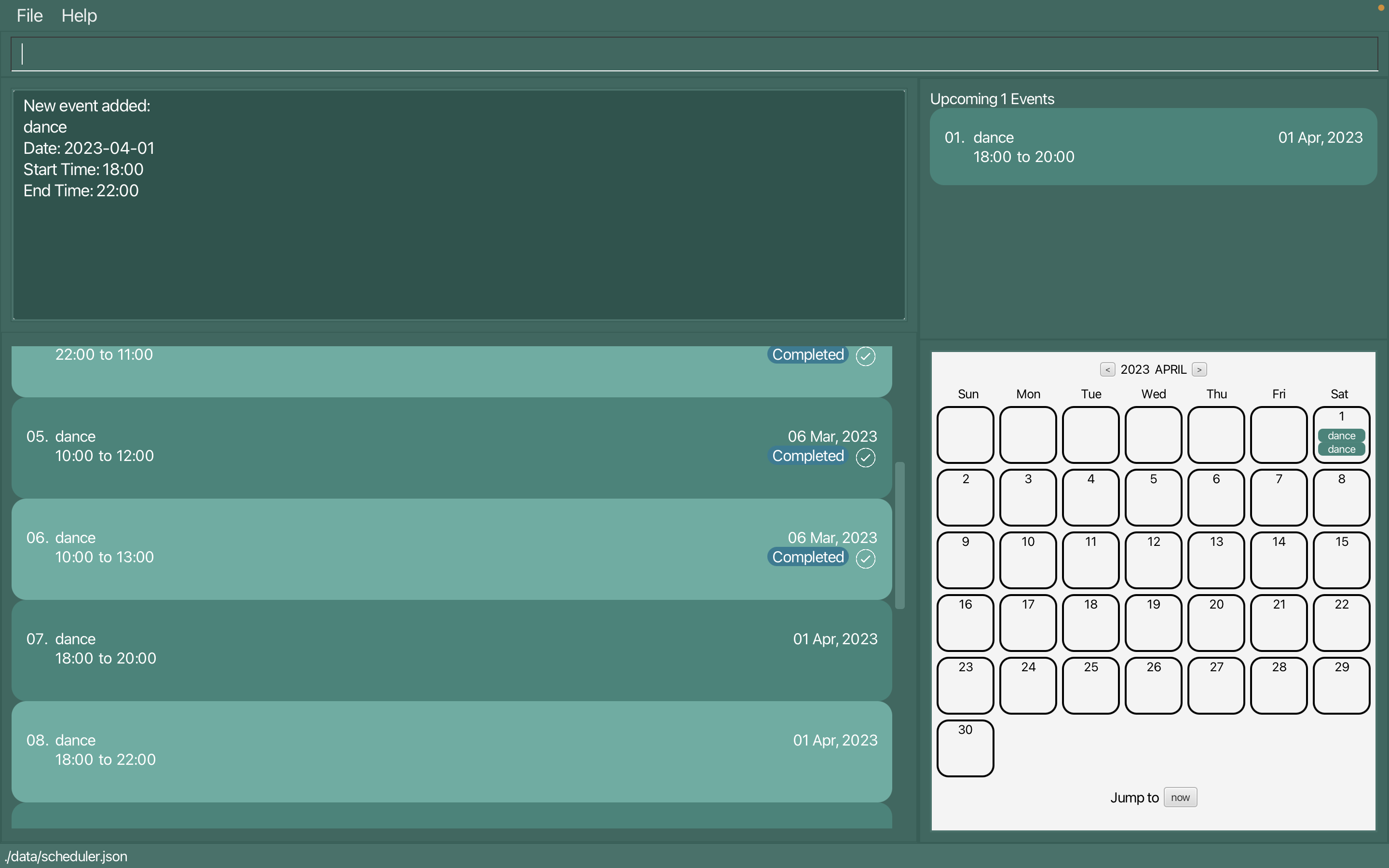Image resolution: width=1389 pixels, height=868 pixels.
Task: Go to next month in calendar
Action: (1199, 370)
